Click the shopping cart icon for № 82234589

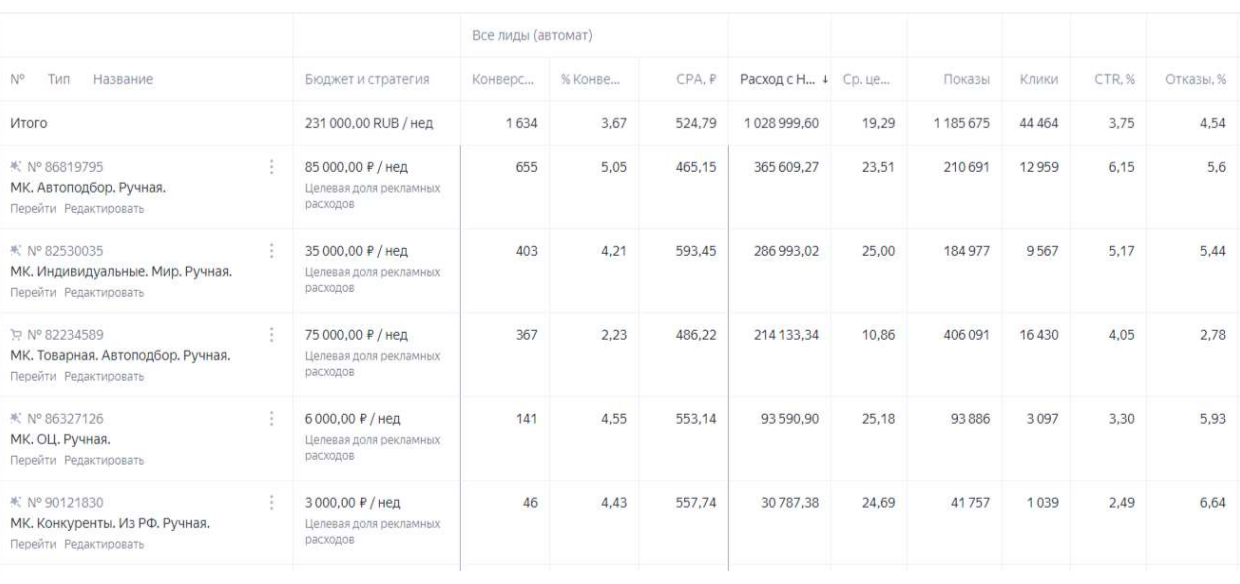[15, 335]
